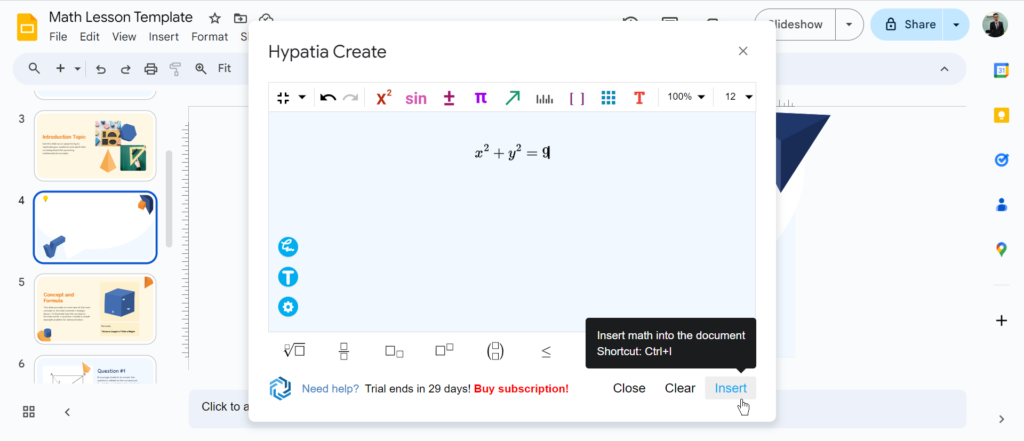Open the File menu
Screen dimensions: 1024x441
pos(58,37)
